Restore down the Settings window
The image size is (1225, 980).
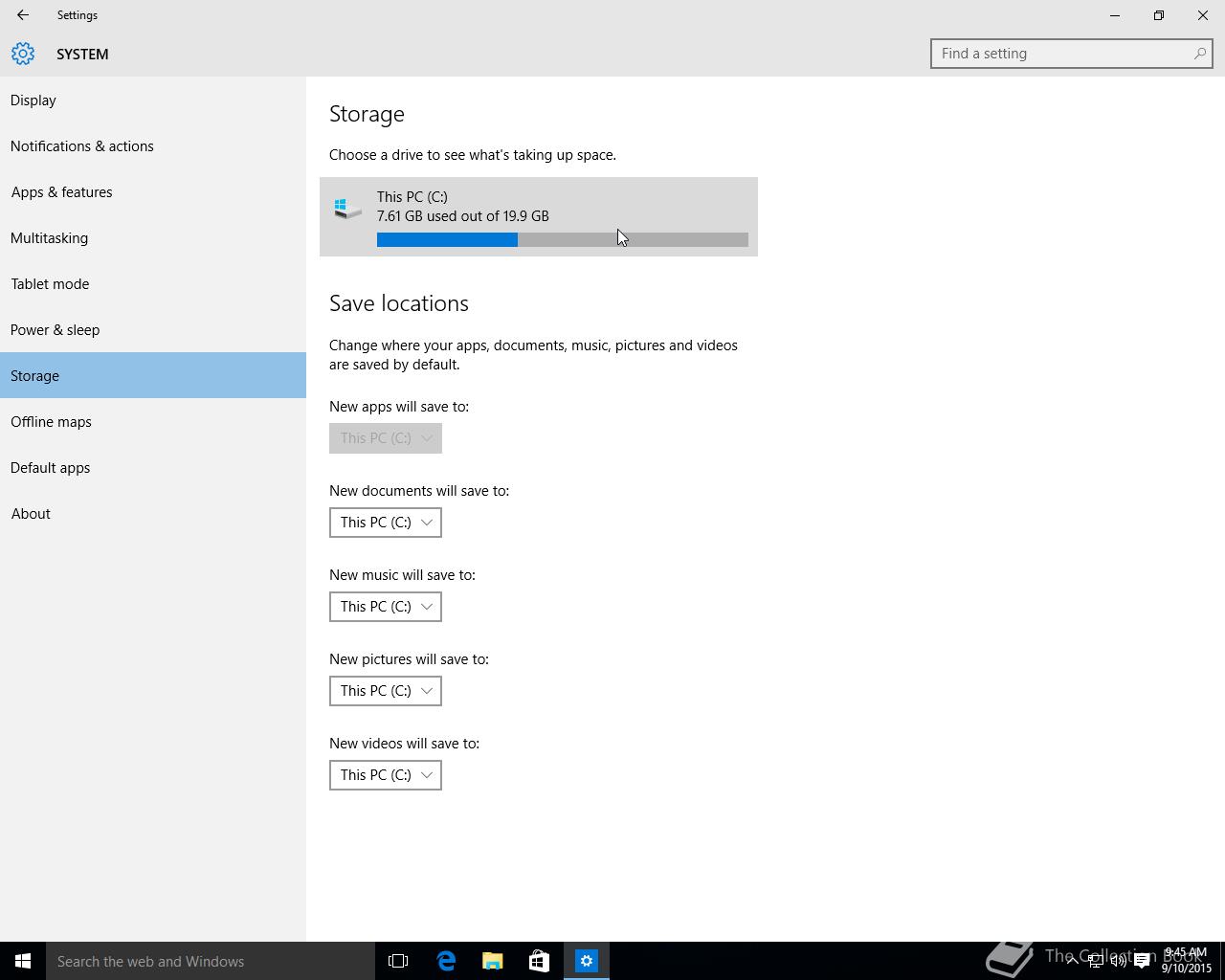[1159, 15]
